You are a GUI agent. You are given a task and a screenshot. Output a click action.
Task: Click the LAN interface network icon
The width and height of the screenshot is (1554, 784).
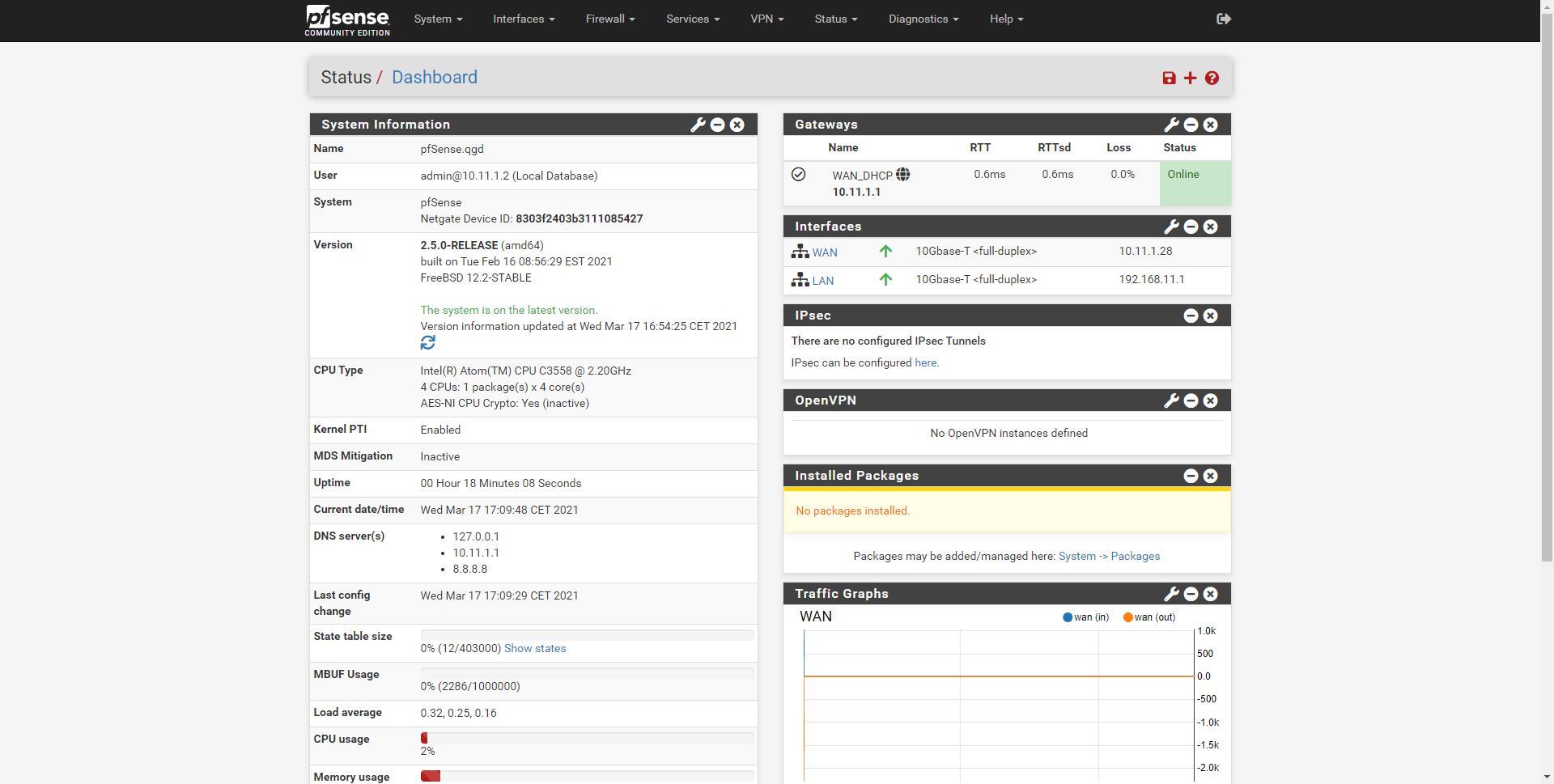coord(800,280)
